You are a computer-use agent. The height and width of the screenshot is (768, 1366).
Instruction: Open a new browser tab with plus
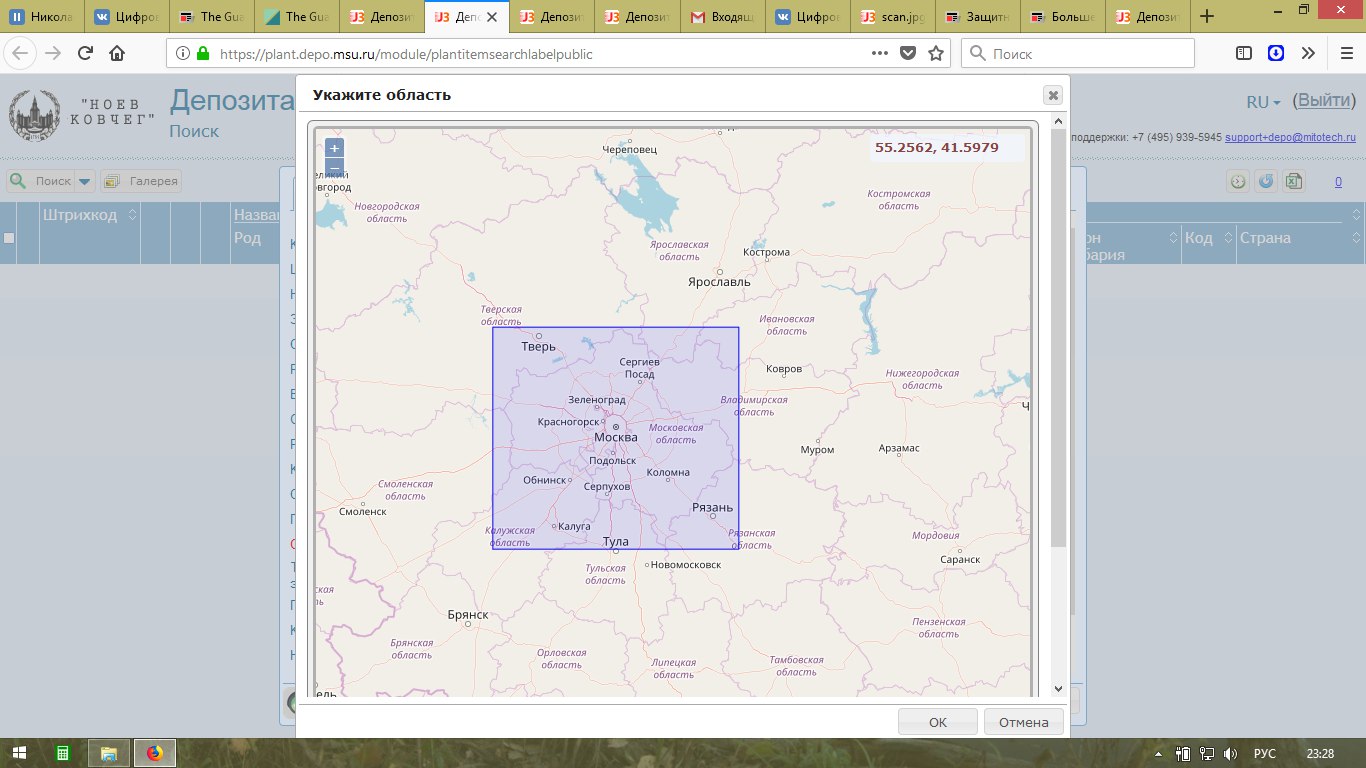[1207, 16]
